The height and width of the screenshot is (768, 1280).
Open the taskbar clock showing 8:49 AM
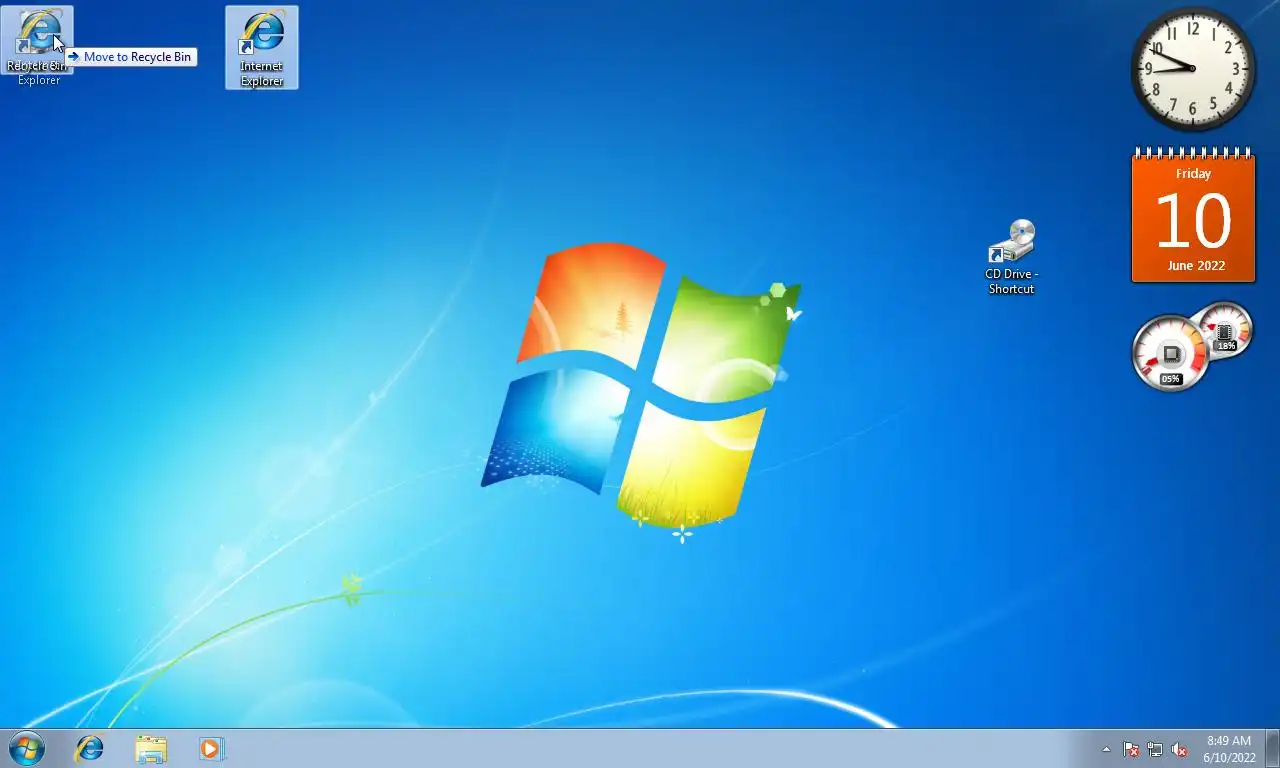[x=1229, y=749]
